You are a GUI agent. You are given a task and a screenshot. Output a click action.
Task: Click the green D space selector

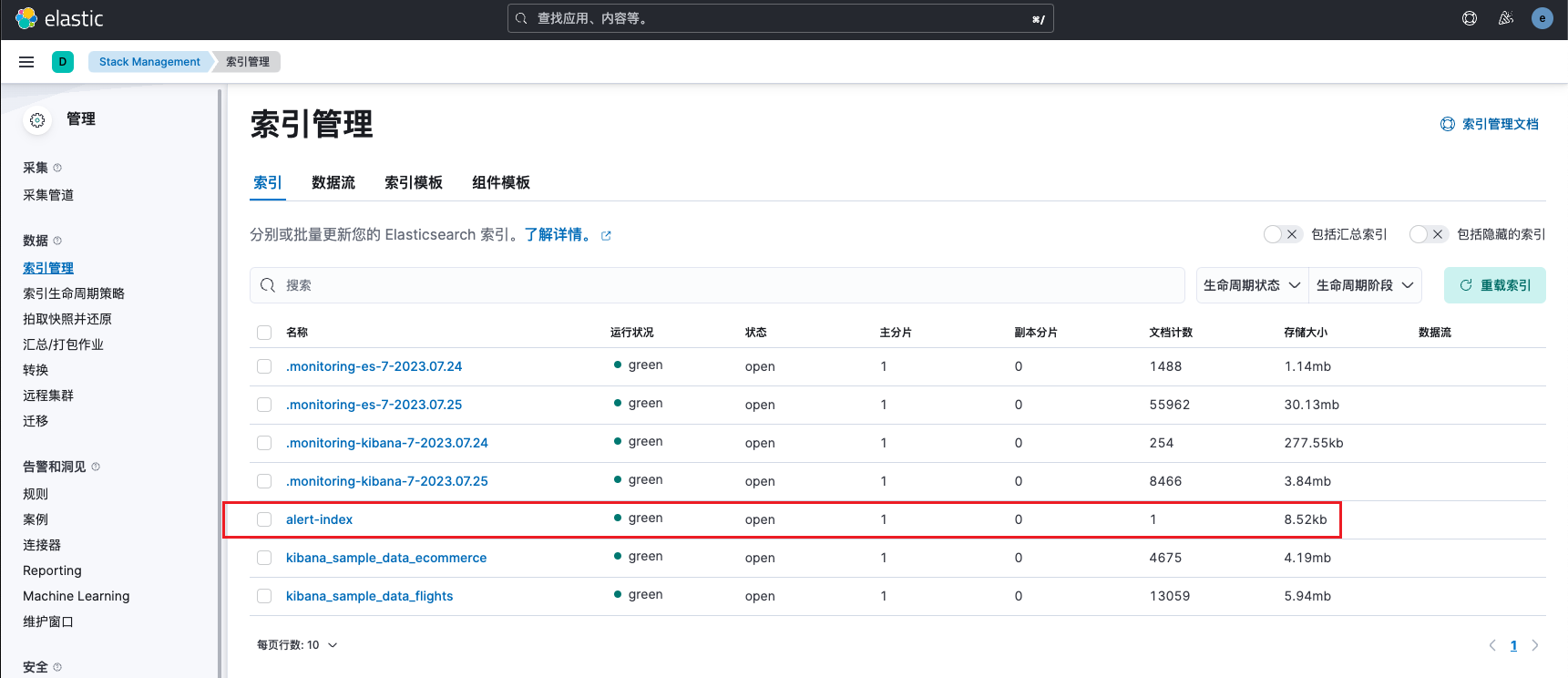63,62
